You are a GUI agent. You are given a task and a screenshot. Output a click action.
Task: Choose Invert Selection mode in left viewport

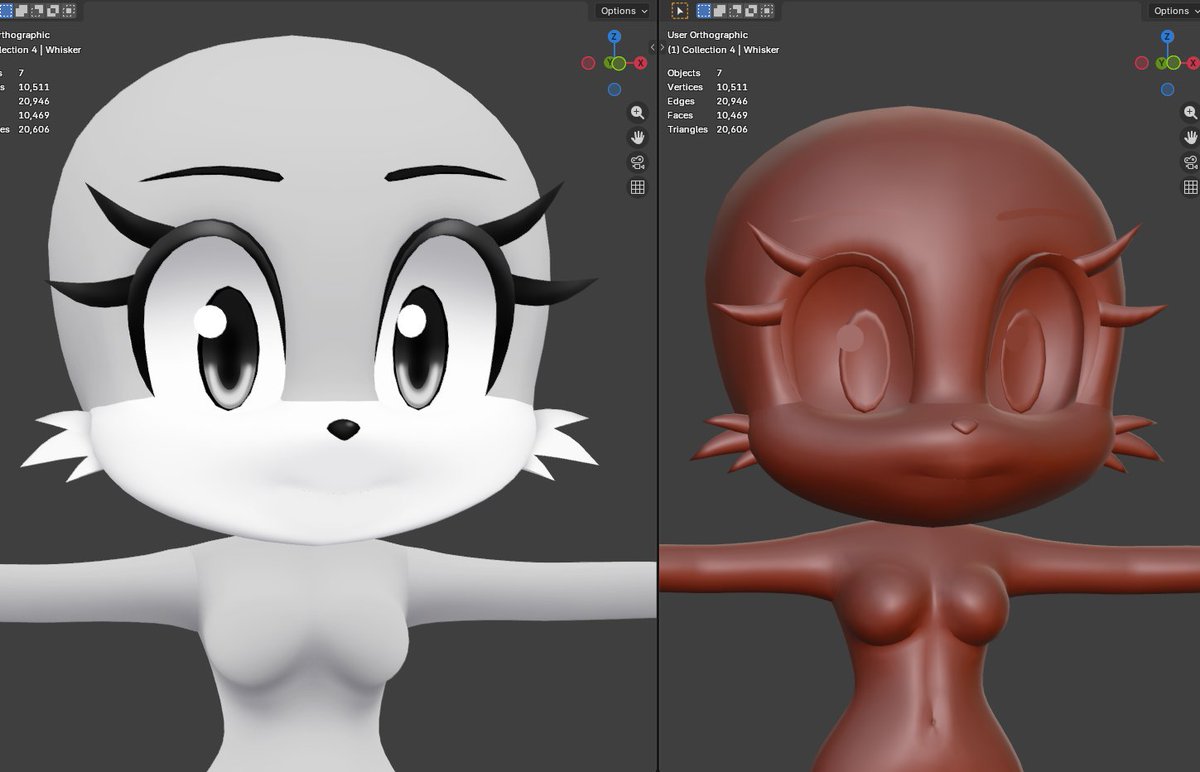[53, 11]
